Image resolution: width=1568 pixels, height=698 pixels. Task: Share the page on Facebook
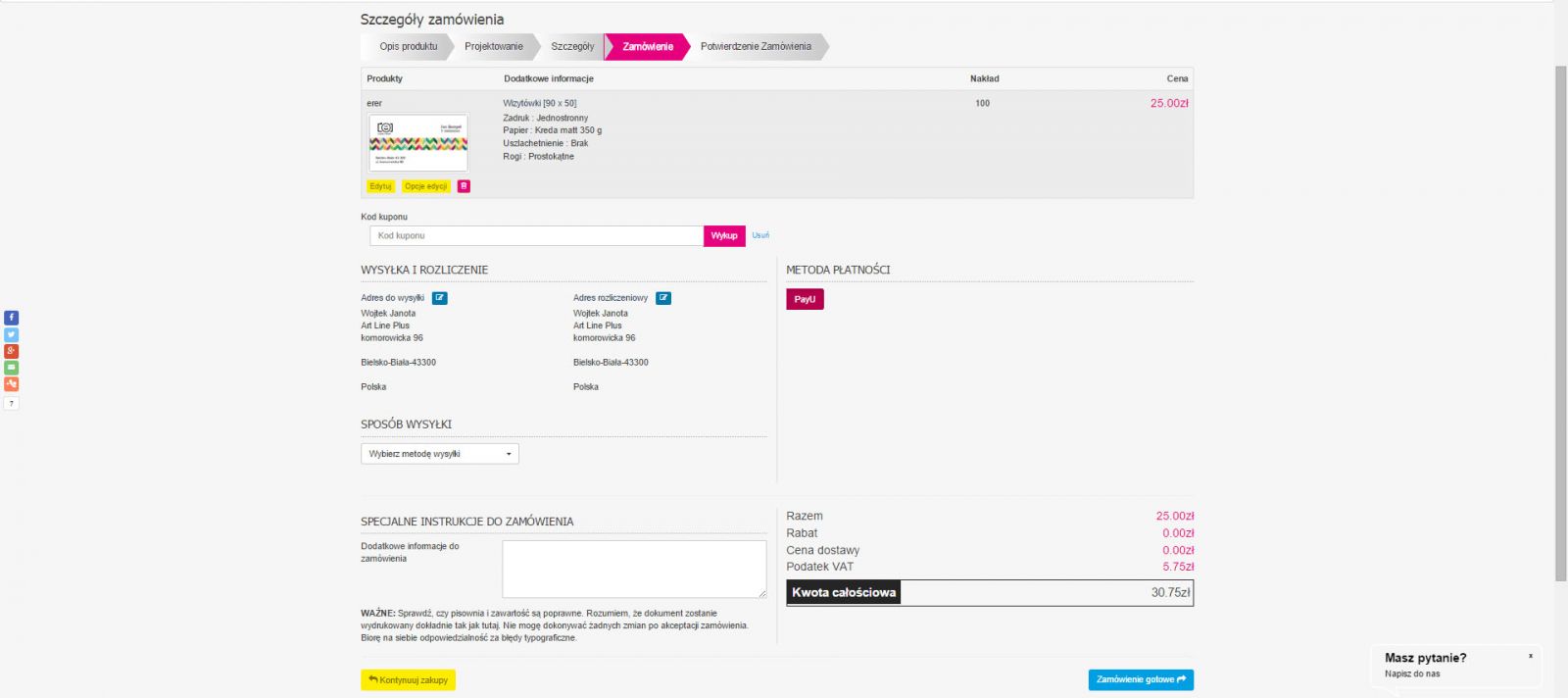click(11, 318)
